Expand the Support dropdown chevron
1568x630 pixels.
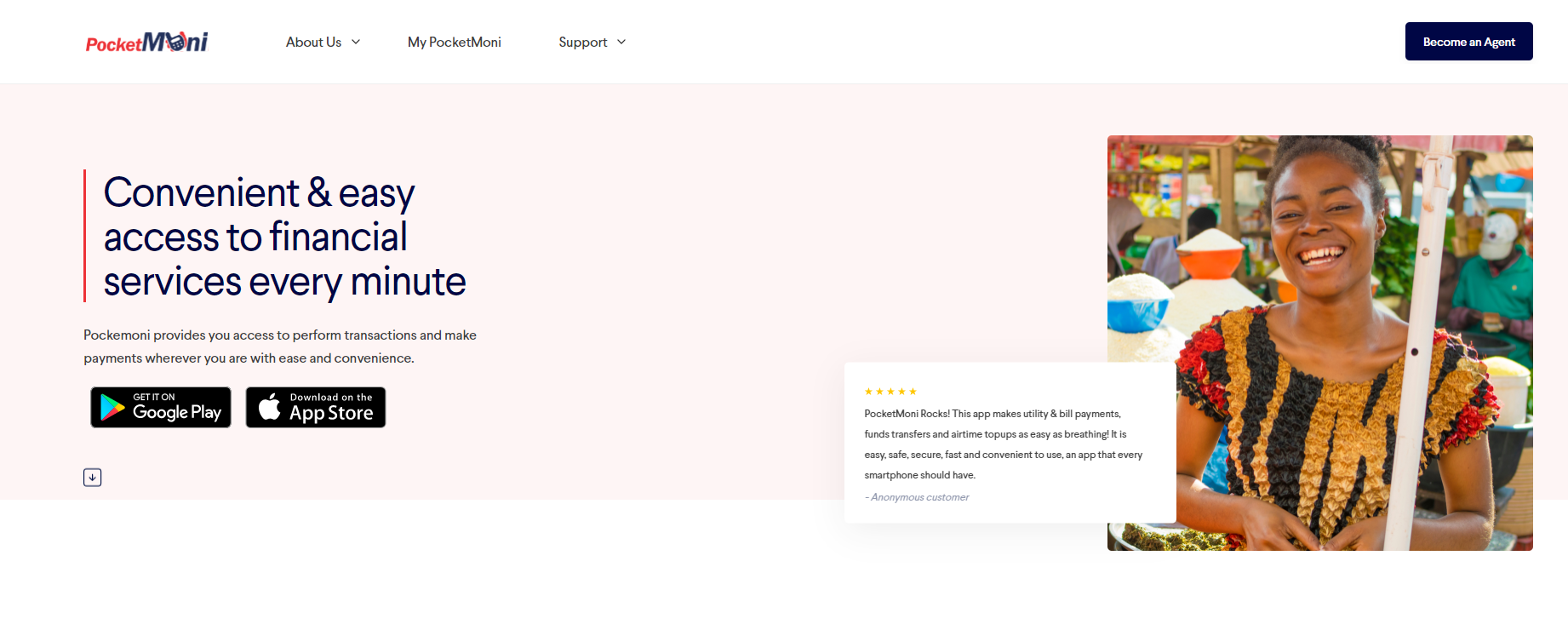tap(621, 42)
